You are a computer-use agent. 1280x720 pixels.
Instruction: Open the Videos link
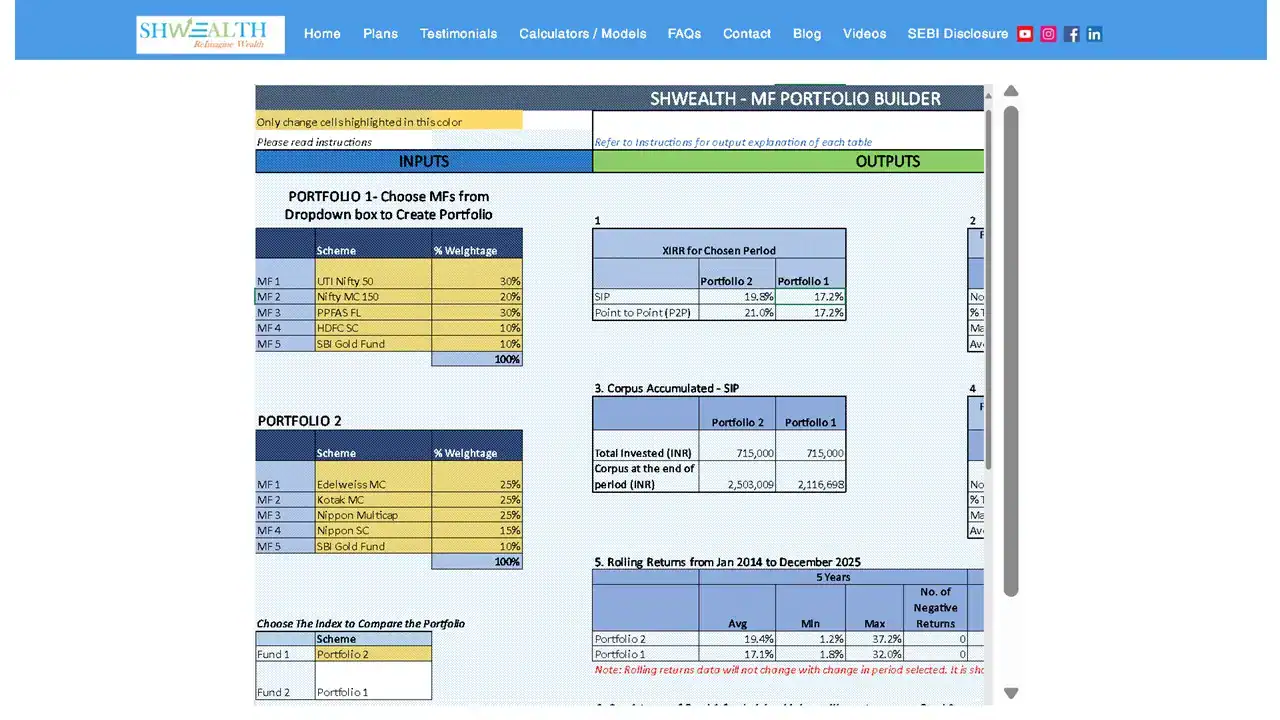(x=864, y=34)
